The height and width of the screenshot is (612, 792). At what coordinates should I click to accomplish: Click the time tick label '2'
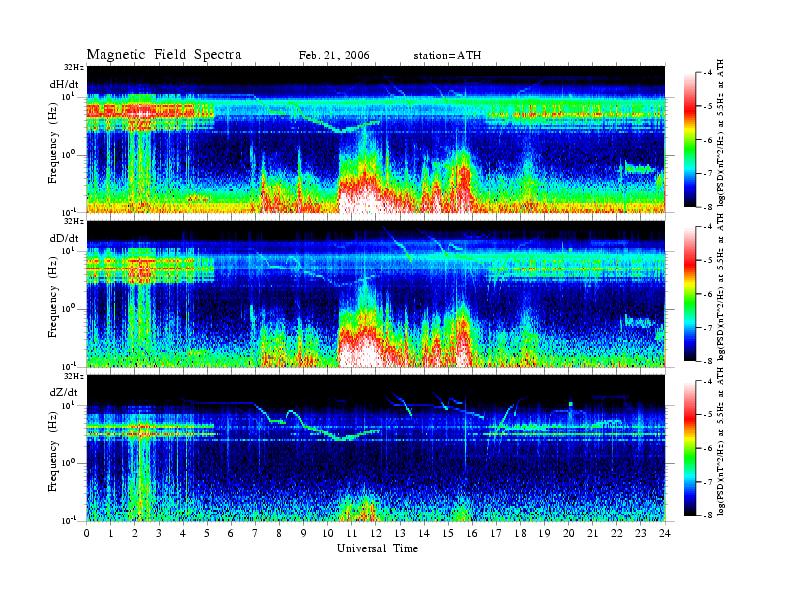135,534
